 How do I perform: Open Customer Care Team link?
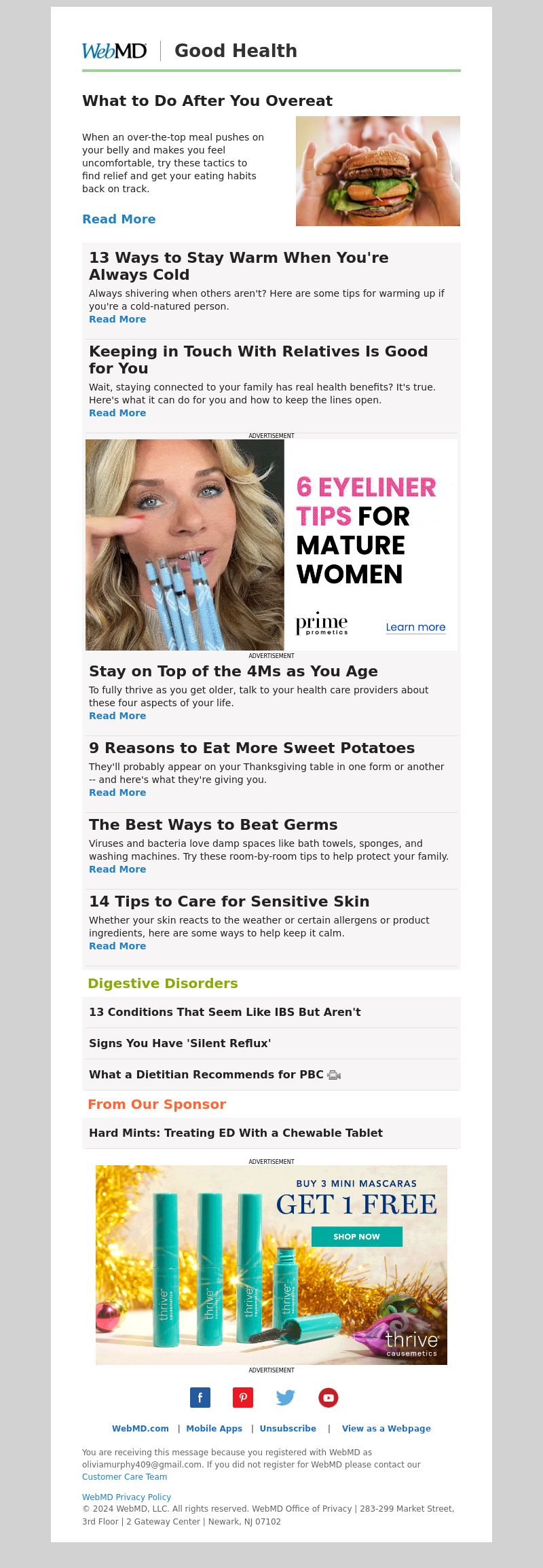click(124, 1476)
